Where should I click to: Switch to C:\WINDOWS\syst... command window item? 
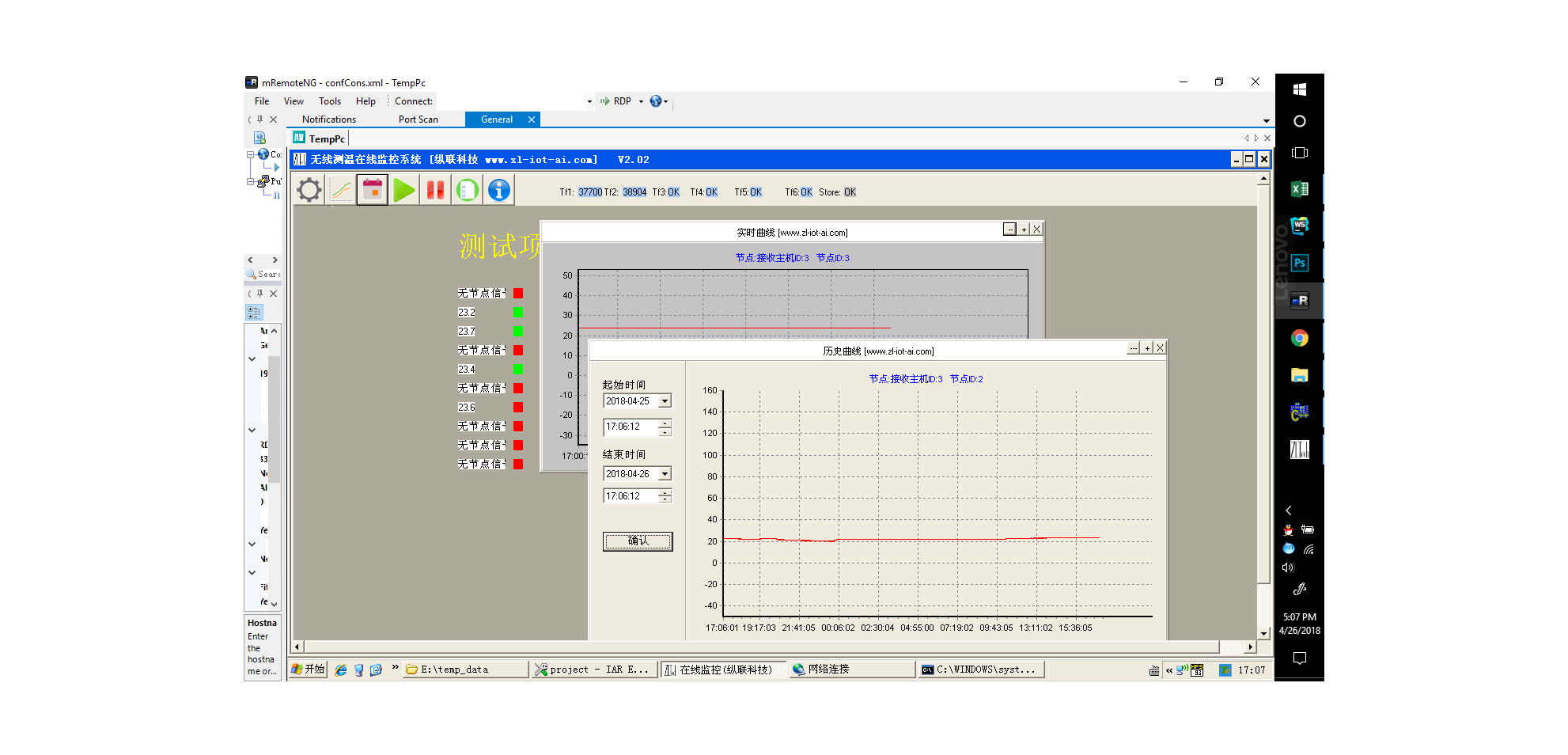(981, 670)
